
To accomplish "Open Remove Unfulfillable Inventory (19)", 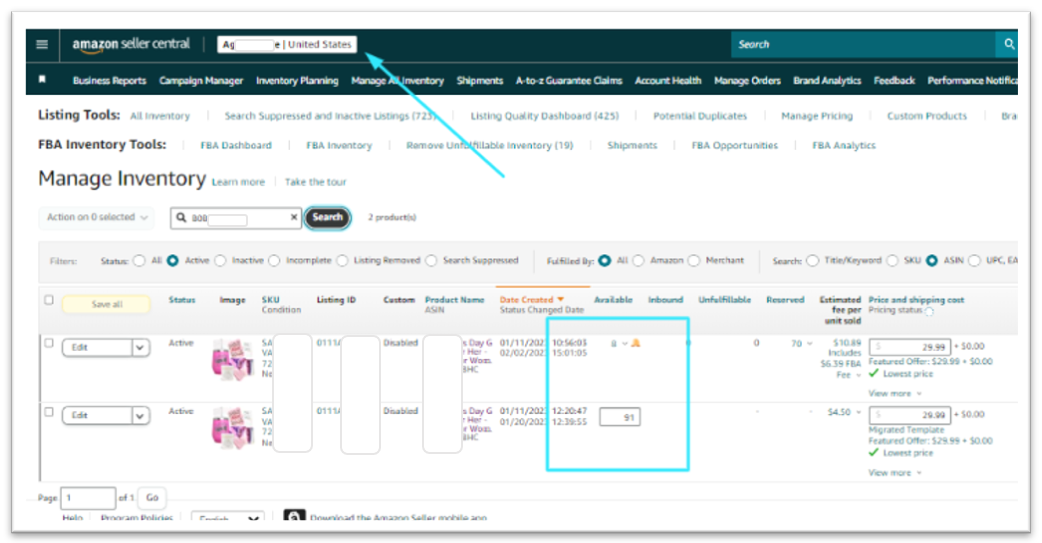I will (489, 146).
